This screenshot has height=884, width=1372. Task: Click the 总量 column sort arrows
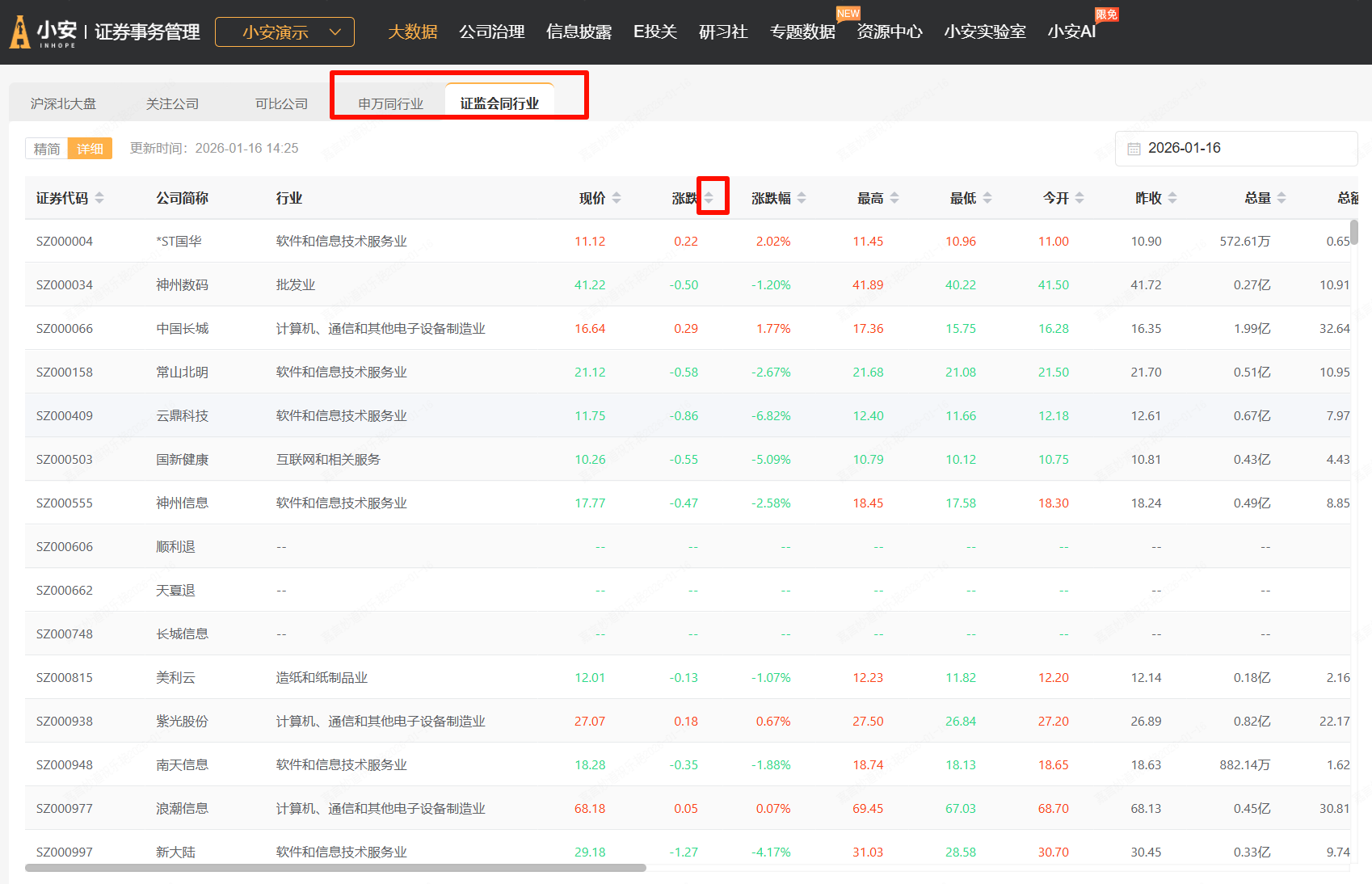[1282, 198]
